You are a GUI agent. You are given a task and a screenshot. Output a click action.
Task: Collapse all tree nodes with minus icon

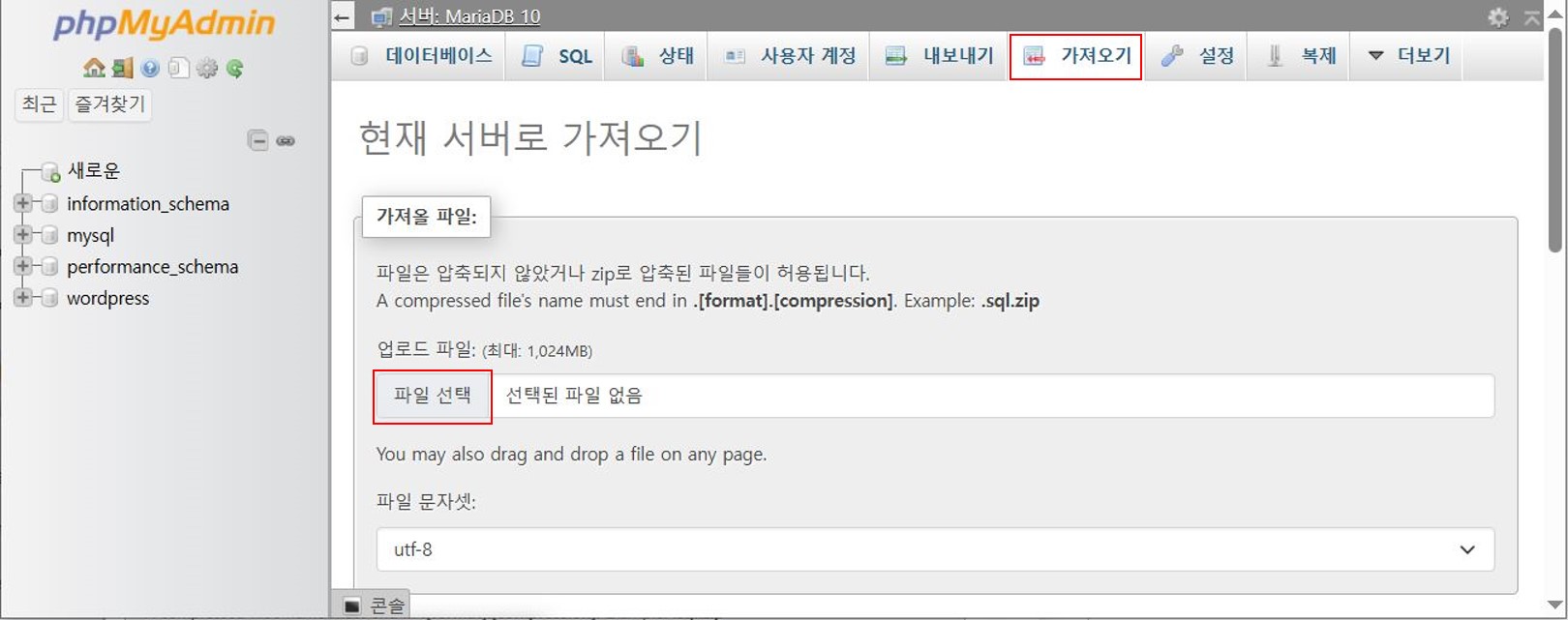[257, 140]
